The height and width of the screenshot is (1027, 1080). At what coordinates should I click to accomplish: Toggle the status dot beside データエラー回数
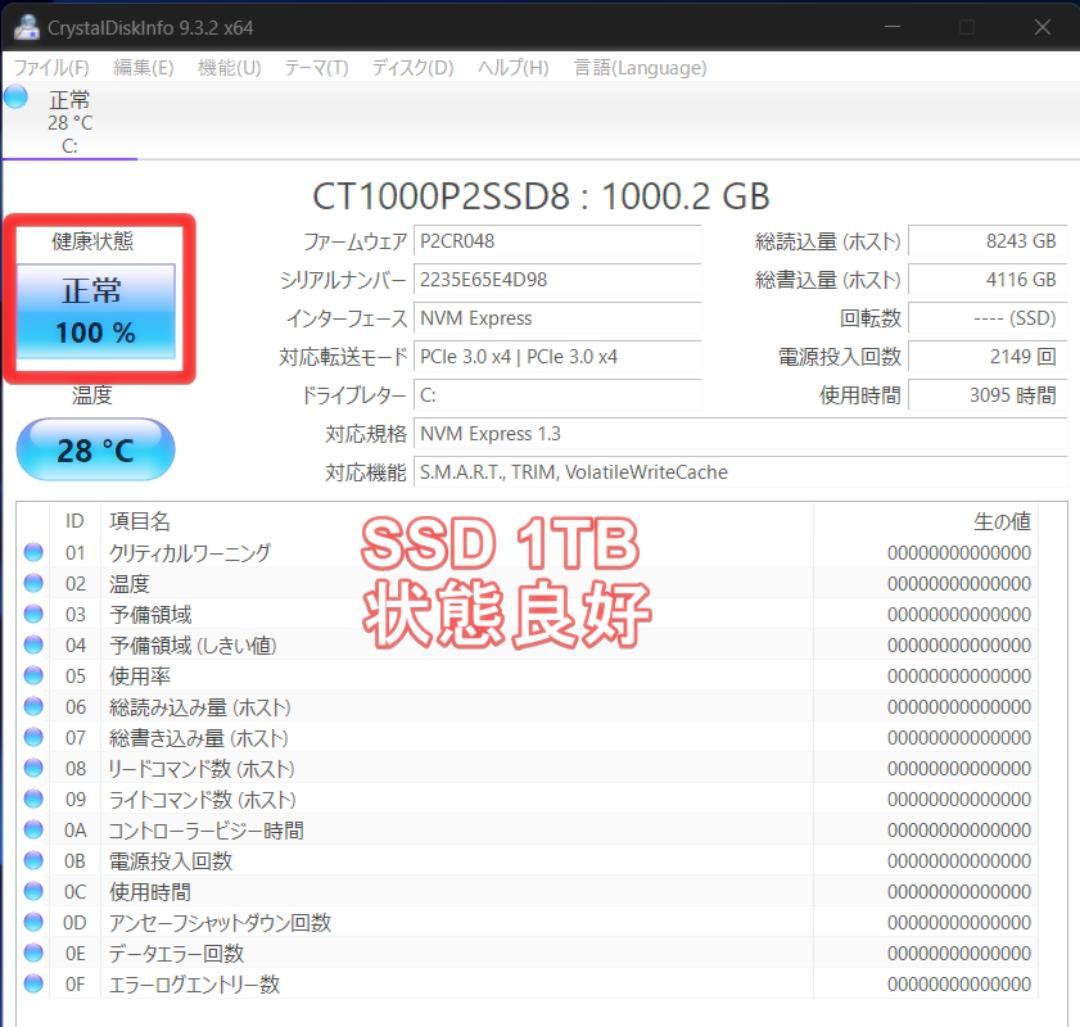coord(33,953)
